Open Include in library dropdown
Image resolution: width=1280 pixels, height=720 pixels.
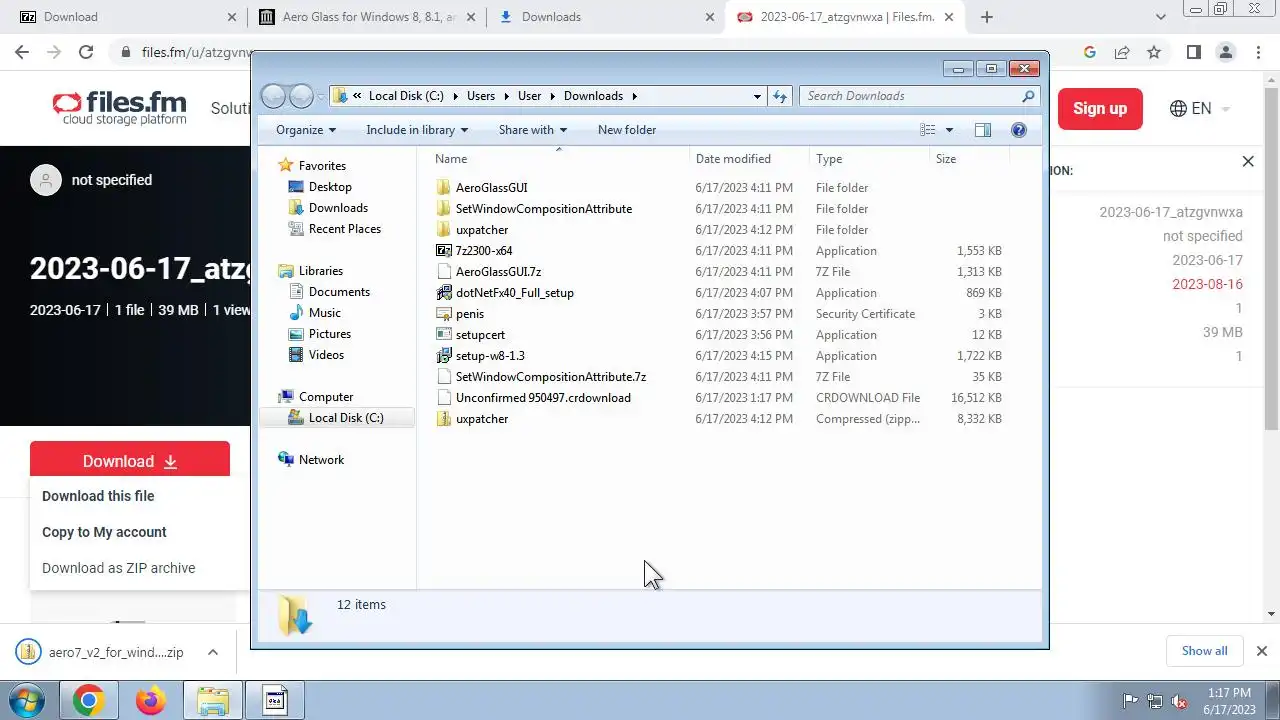click(x=417, y=130)
